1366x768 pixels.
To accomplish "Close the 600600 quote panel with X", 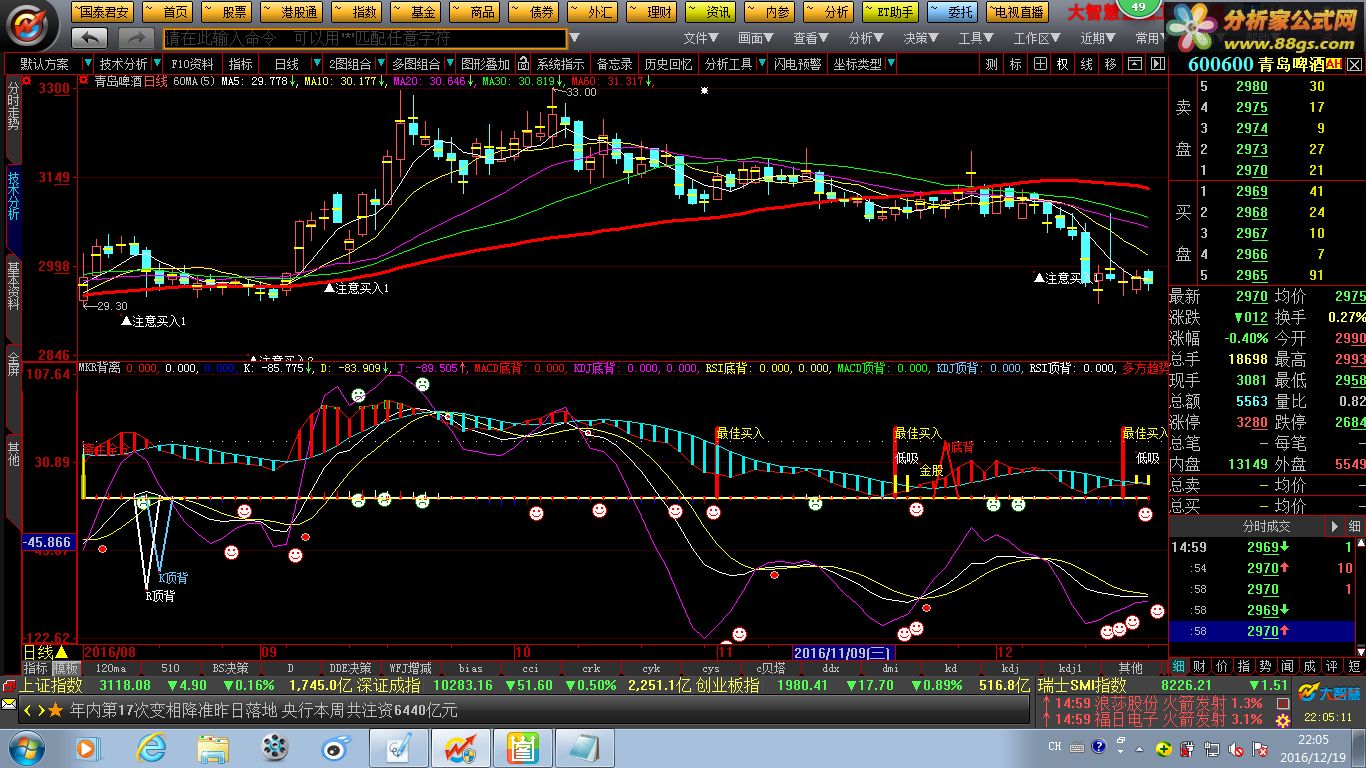I will pyautogui.click(x=1354, y=64).
